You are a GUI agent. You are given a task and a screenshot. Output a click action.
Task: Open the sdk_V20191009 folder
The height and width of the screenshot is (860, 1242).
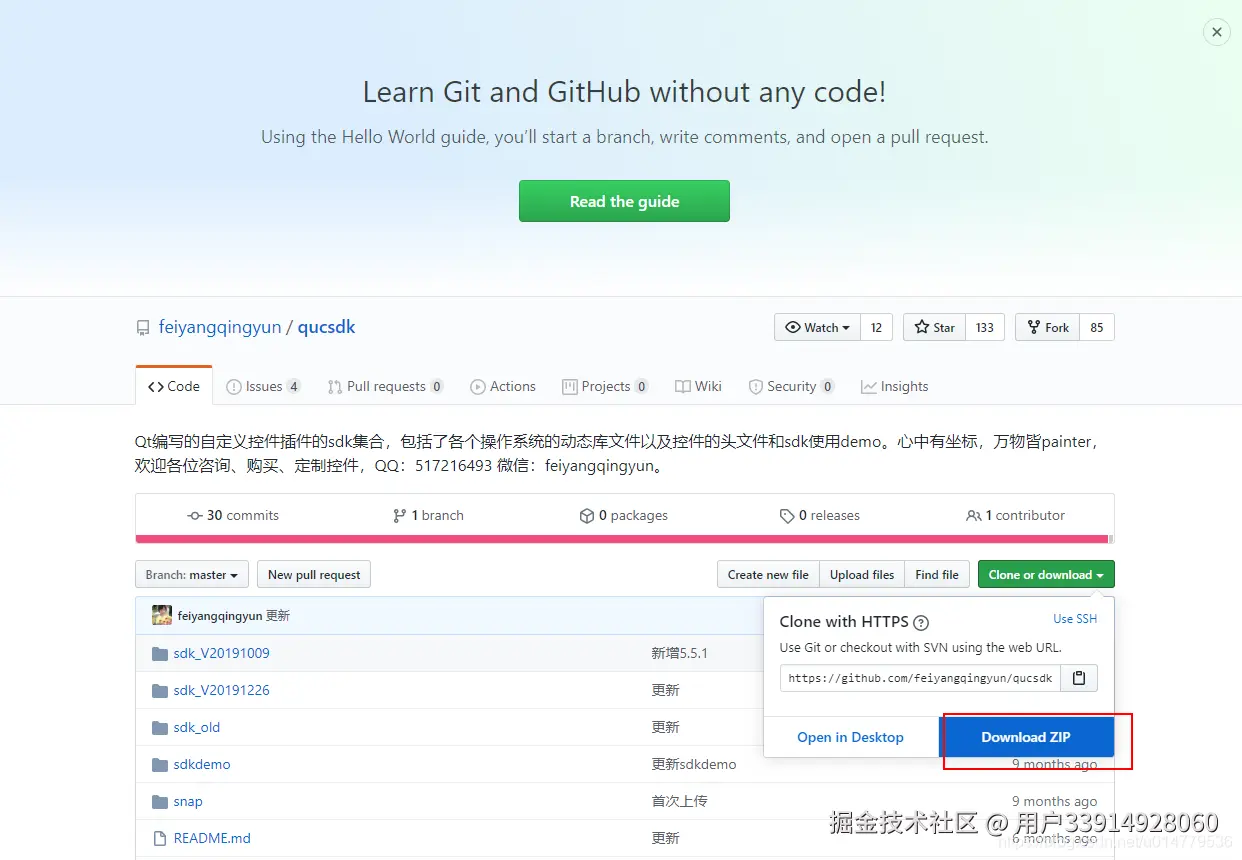(x=221, y=653)
